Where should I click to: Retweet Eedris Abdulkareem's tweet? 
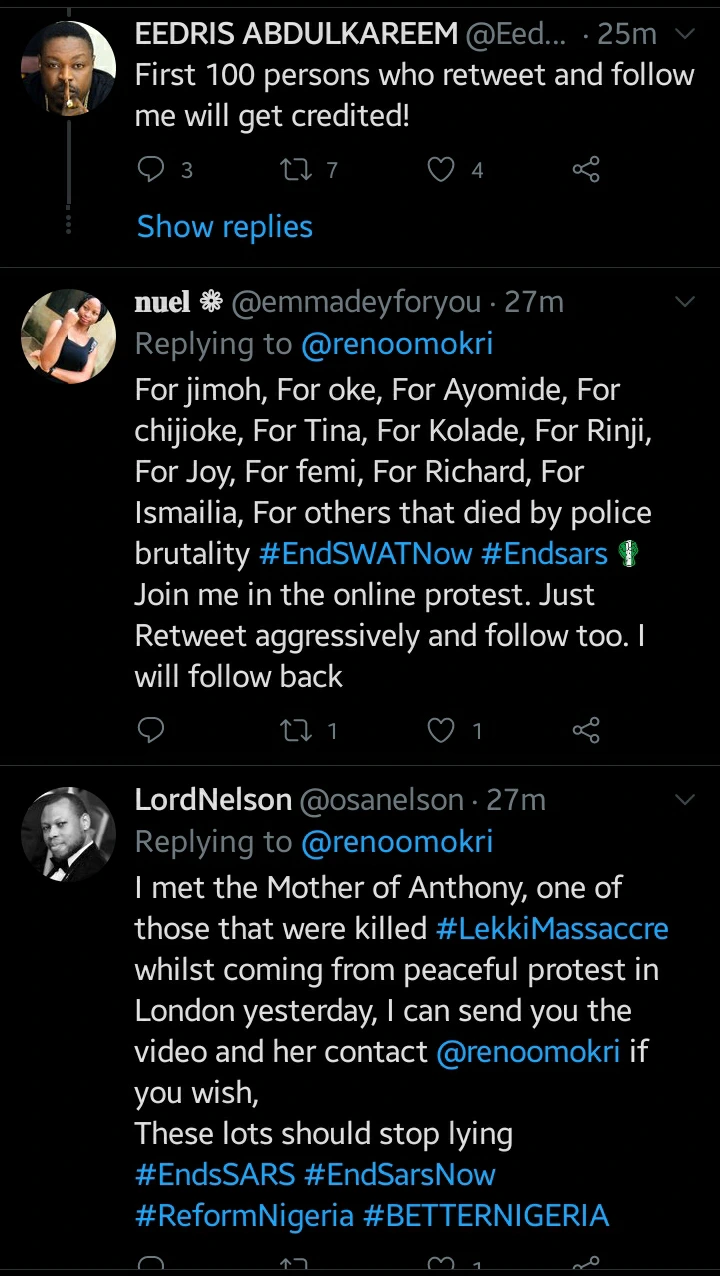click(296, 170)
